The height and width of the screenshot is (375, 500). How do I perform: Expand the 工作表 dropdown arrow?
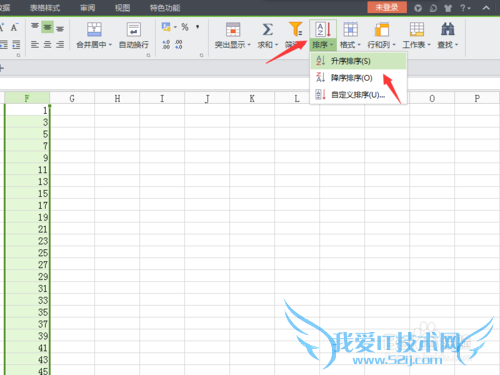pyautogui.click(x=429, y=45)
